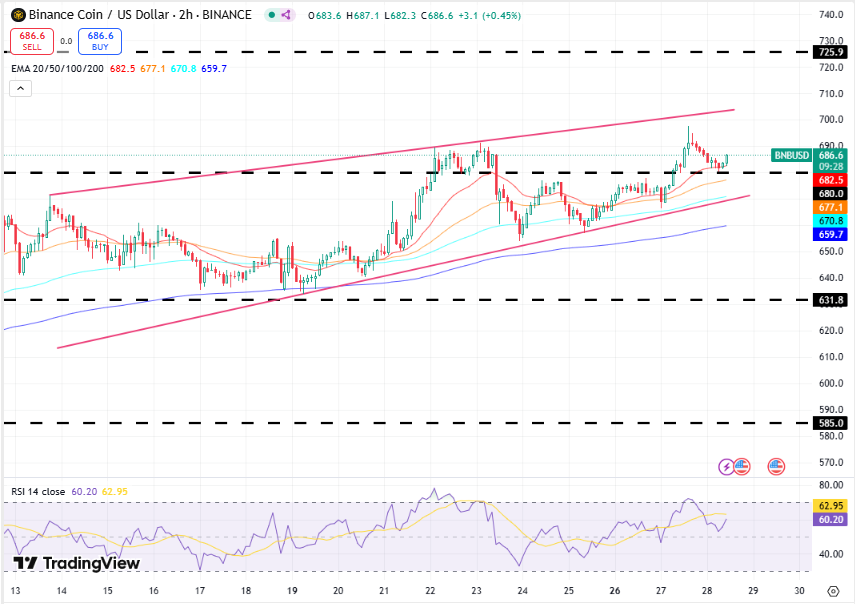
Task: Click the US flag event icon beside the lightning icon
Action: click(742, 467)
